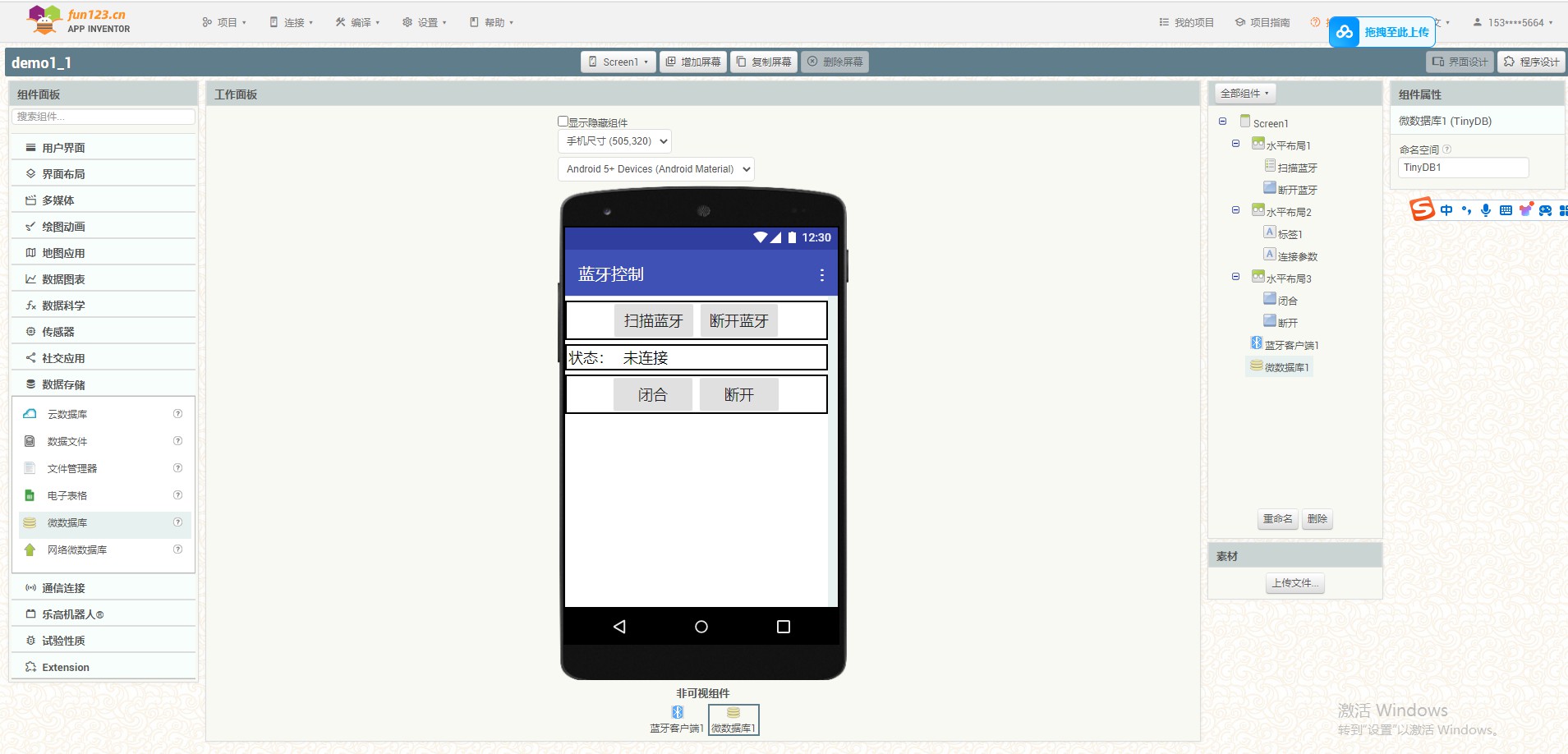1568x754 pixels.
Task: Click the TinyDB1 namespace input field
Action: pos(1462,167)
